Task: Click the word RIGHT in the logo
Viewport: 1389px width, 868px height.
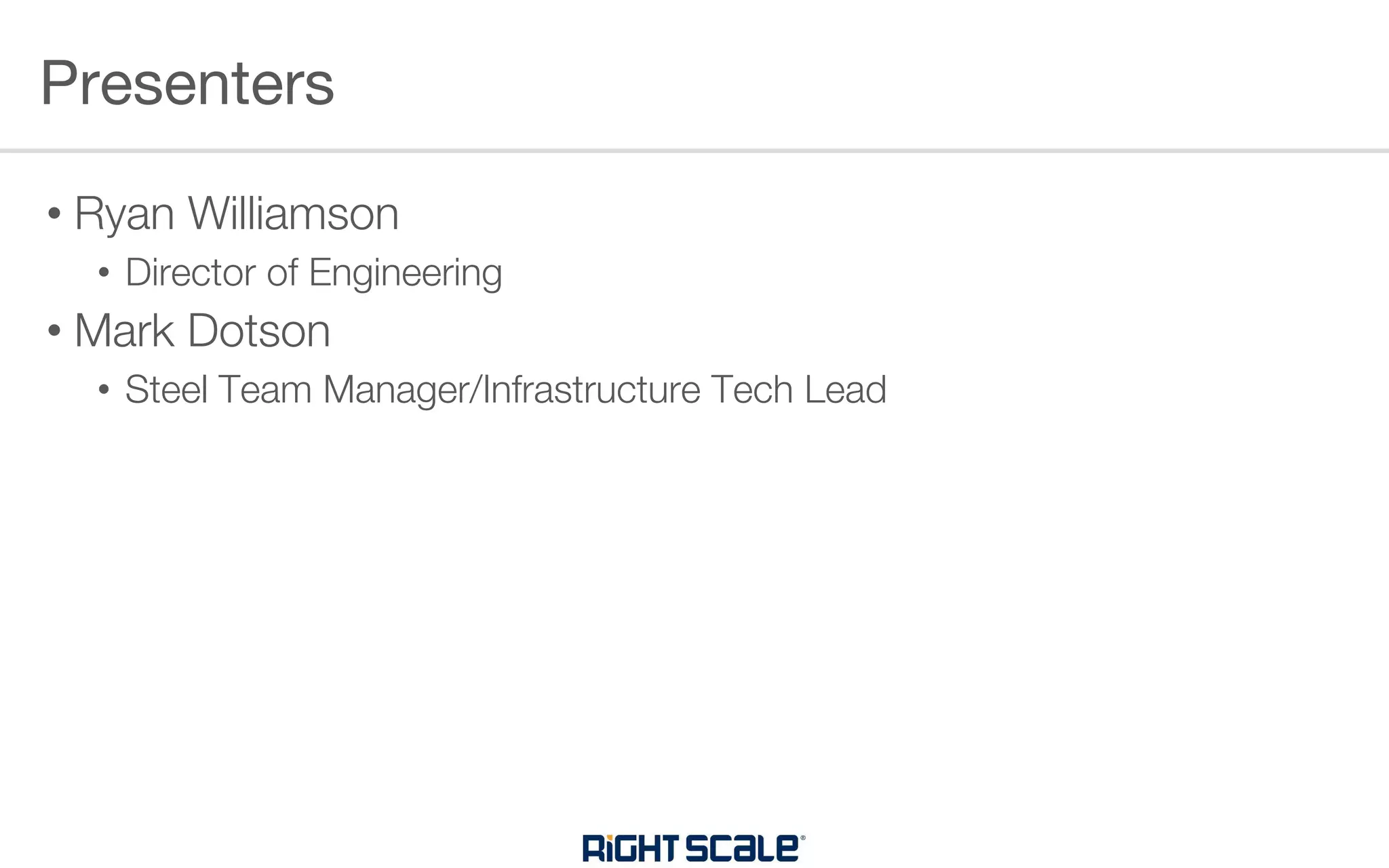Action: pyautogui.click(x=630, y=849)
